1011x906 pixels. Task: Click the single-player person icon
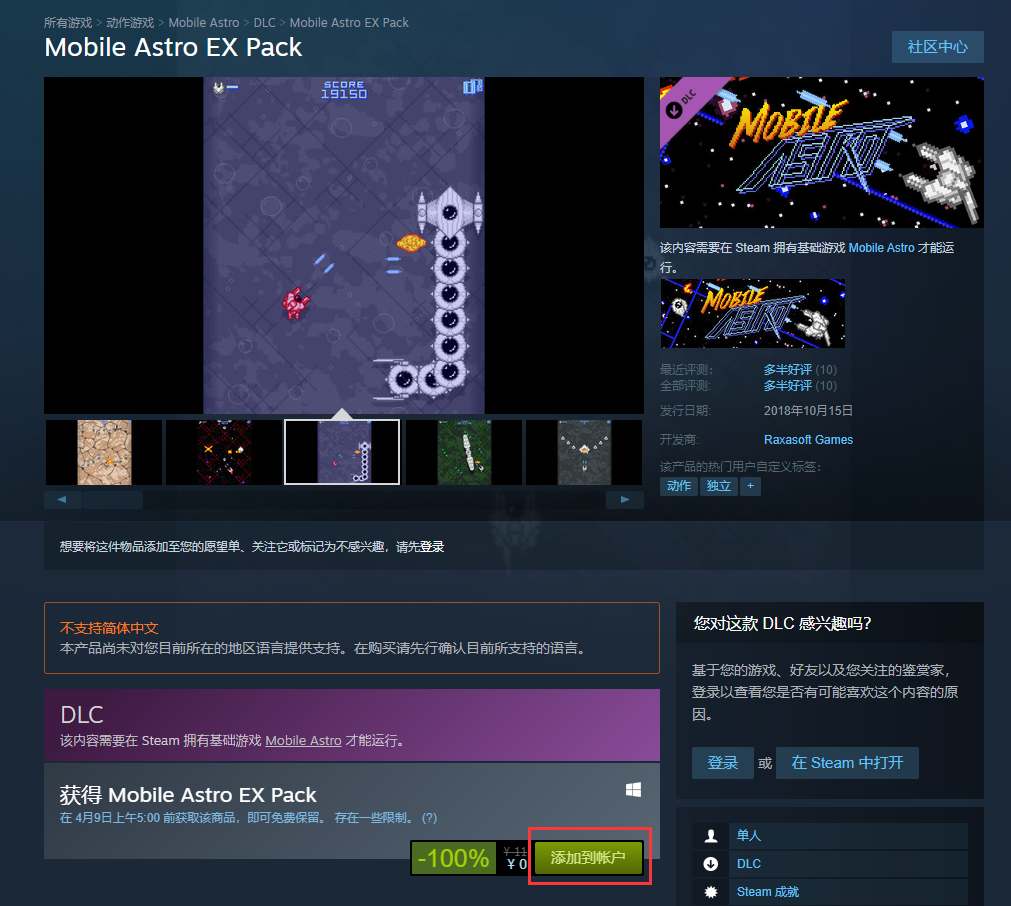711,836
